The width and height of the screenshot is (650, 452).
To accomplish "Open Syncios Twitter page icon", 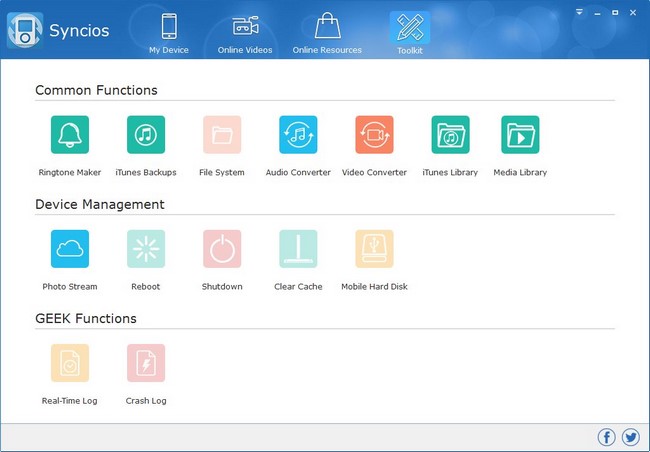I will (x=631, y=437).
